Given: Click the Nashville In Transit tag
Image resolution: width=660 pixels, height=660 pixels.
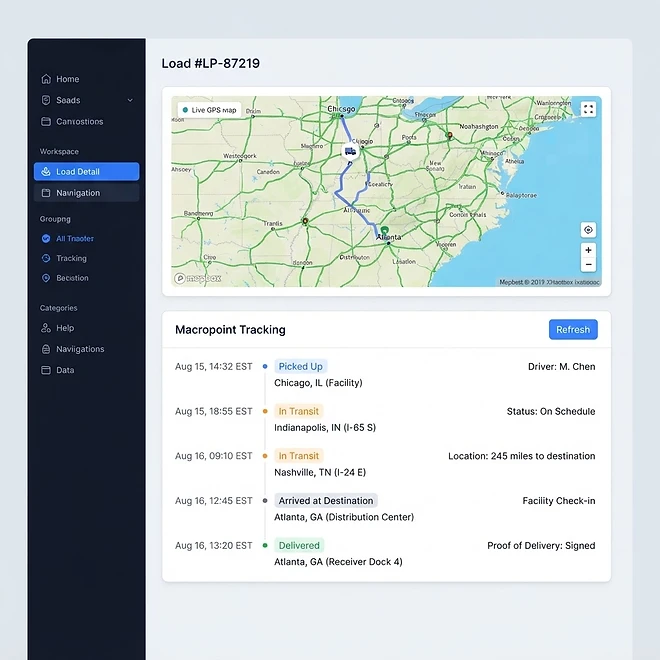Looking at the screenshot, I should click(x=298, y=456).
